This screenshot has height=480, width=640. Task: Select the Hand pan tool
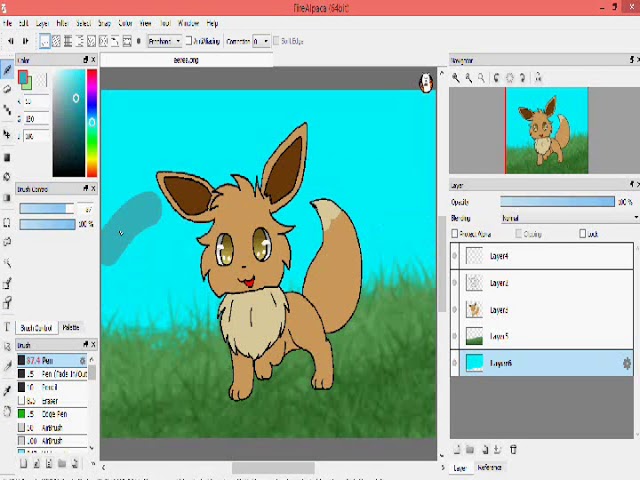(x=7, y=411)
